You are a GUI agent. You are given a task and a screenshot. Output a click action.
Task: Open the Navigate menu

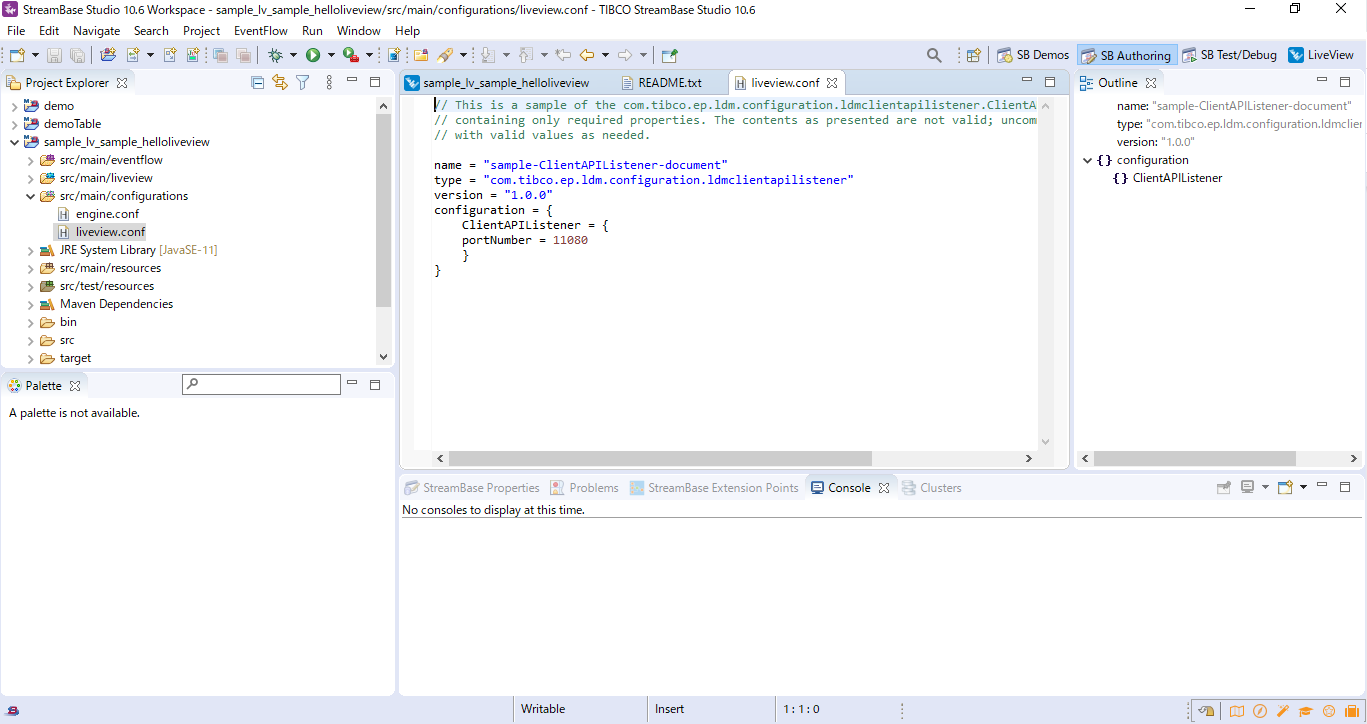point(96,31)
